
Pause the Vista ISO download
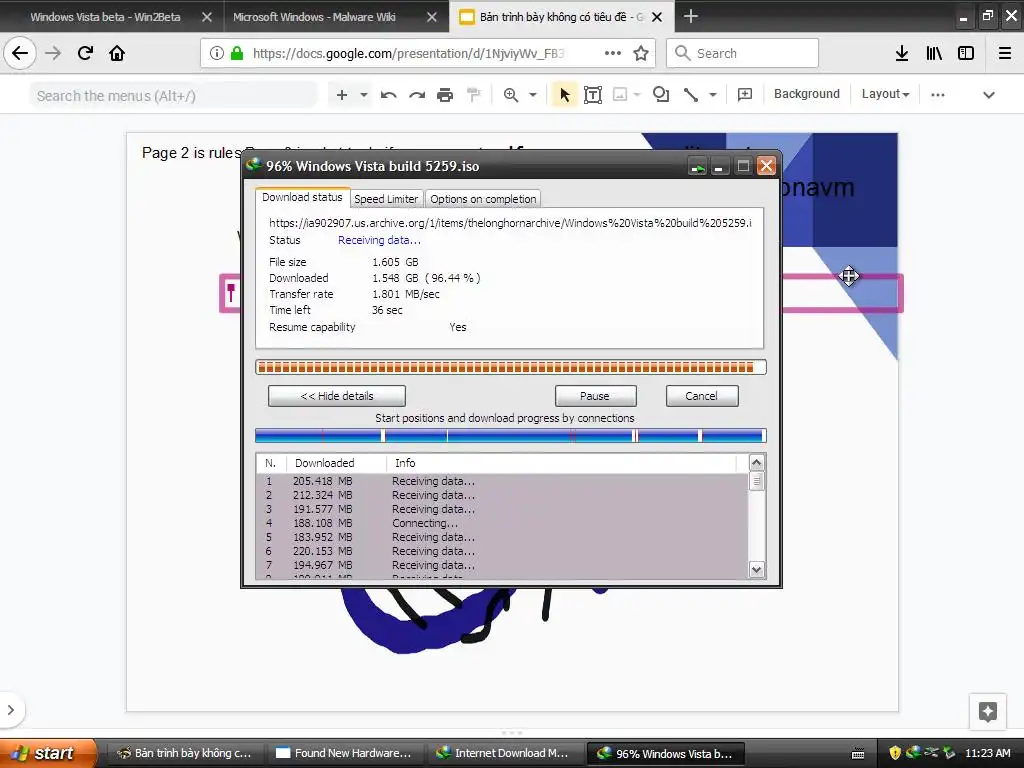point(595,396)
